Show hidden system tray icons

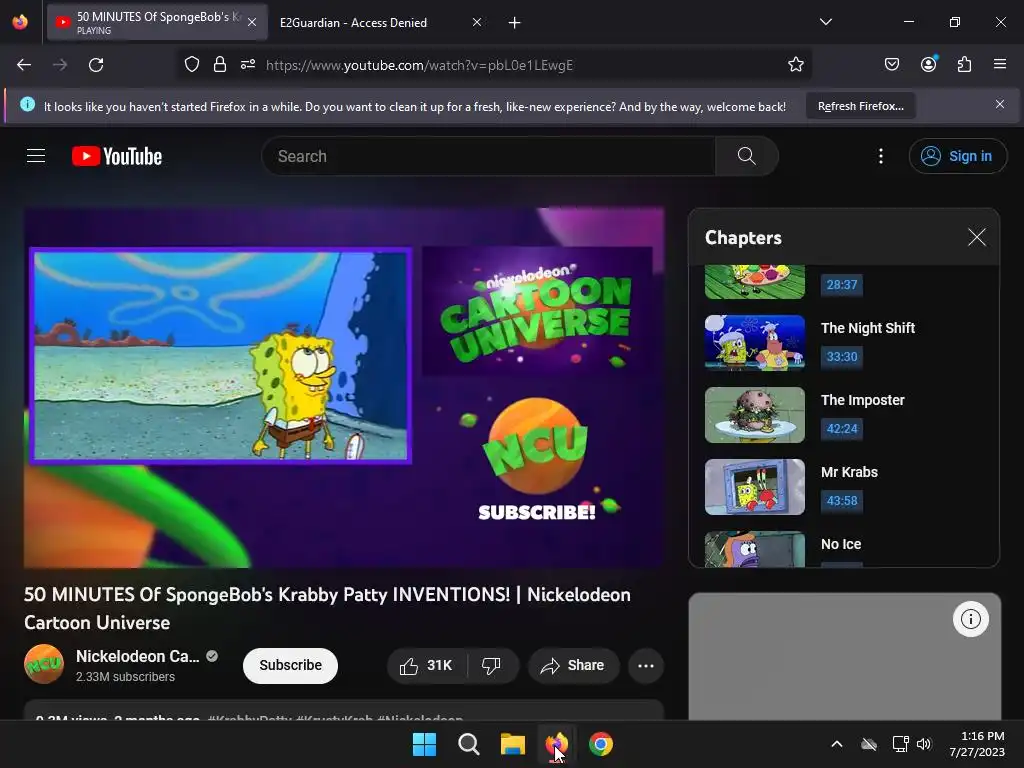pos(837,744)
